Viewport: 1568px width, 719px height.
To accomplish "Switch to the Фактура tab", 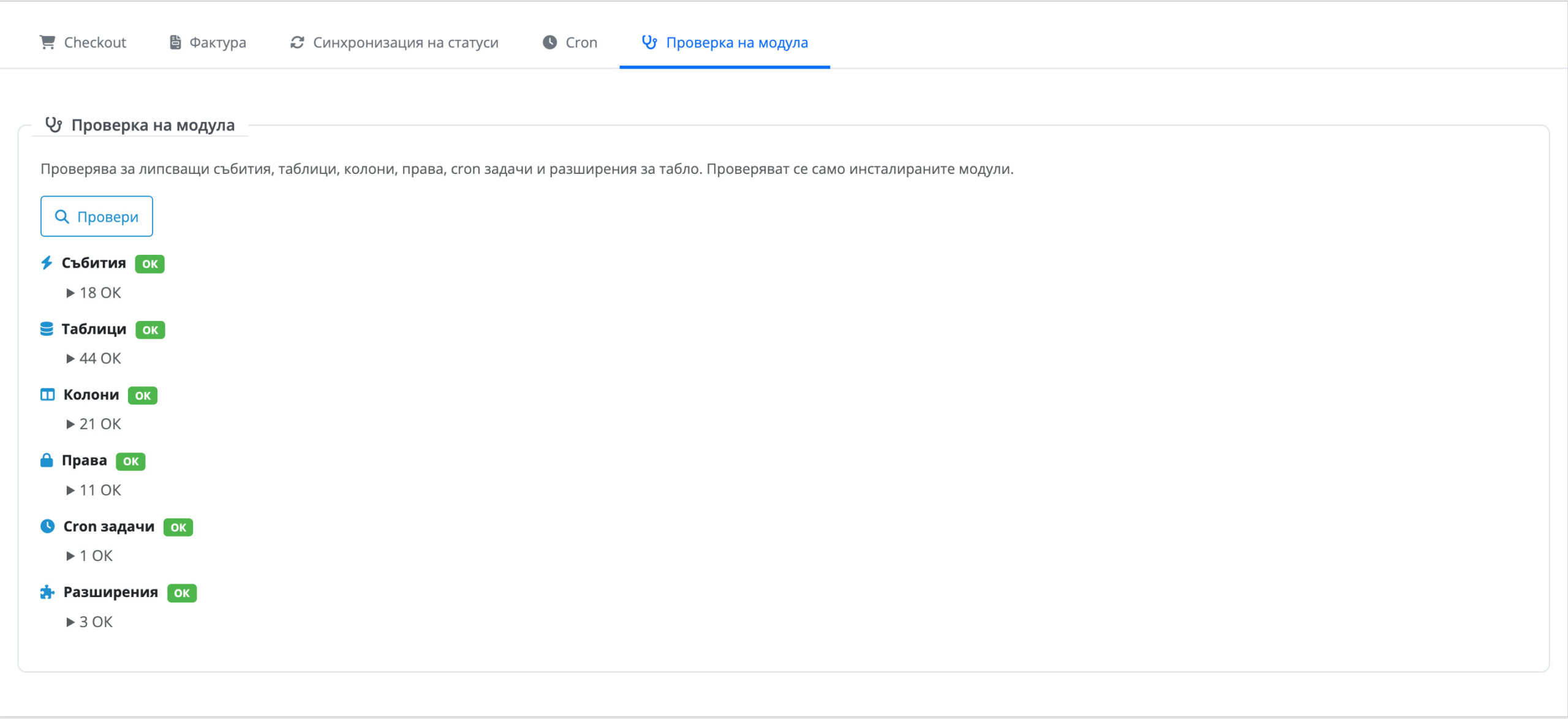I will click(x=208, y=42).
